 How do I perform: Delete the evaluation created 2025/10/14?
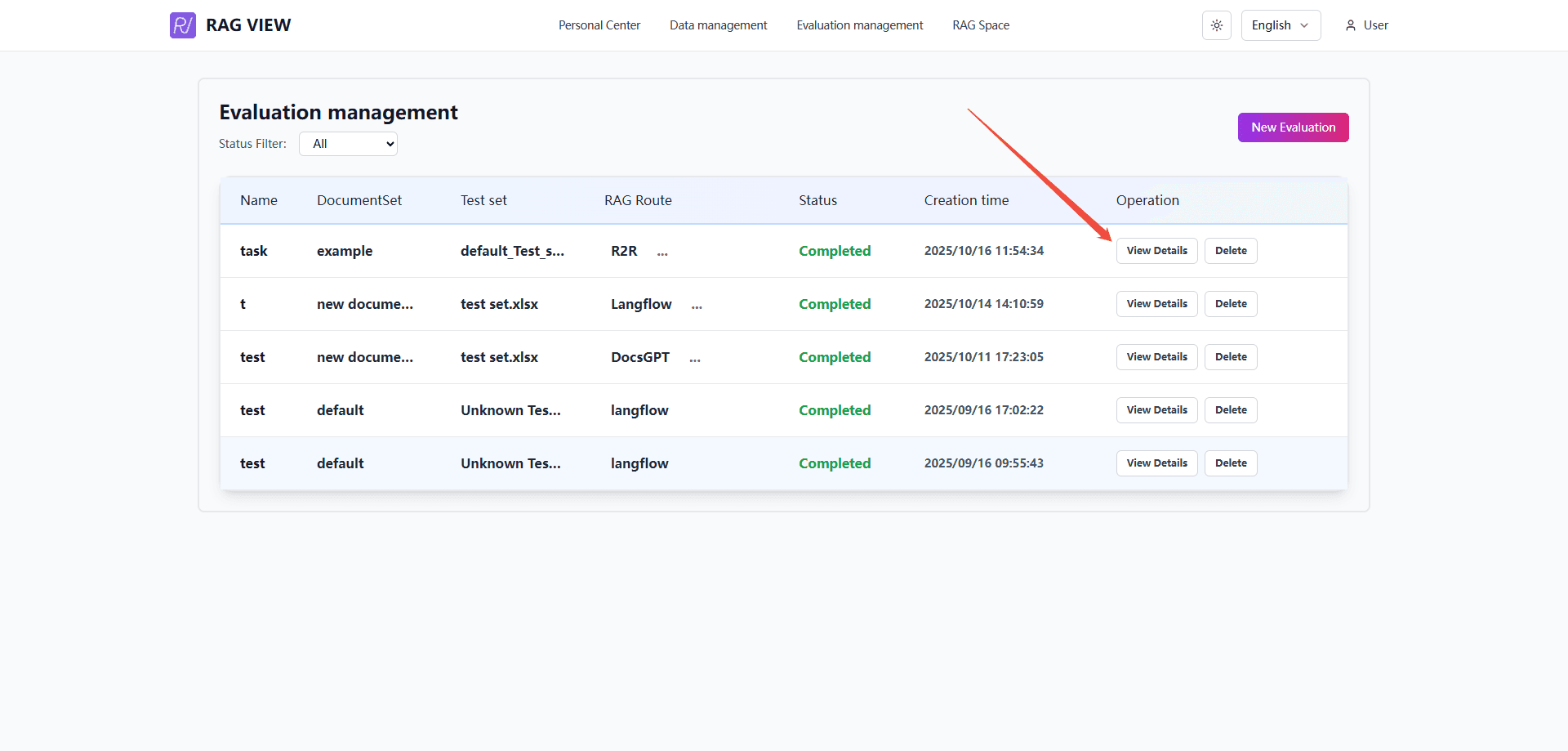pyautogui.click(x=1230, y=304)
